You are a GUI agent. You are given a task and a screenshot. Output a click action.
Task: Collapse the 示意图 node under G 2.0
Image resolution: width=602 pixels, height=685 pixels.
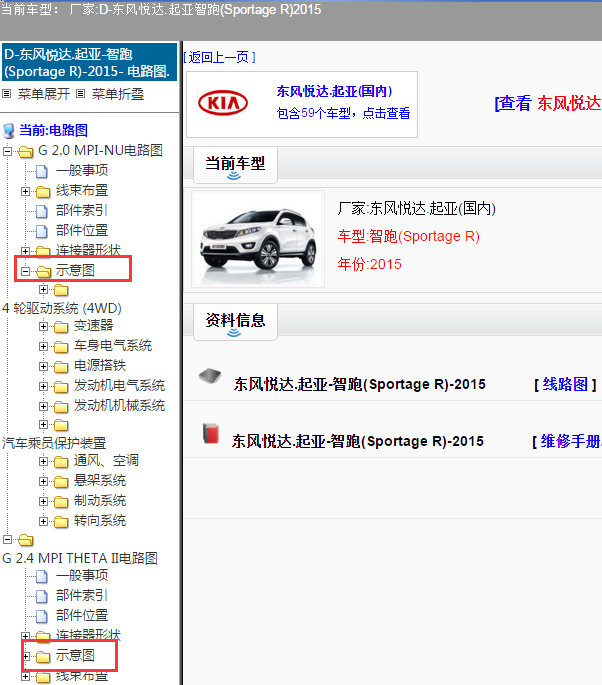(x=25, y=271)
